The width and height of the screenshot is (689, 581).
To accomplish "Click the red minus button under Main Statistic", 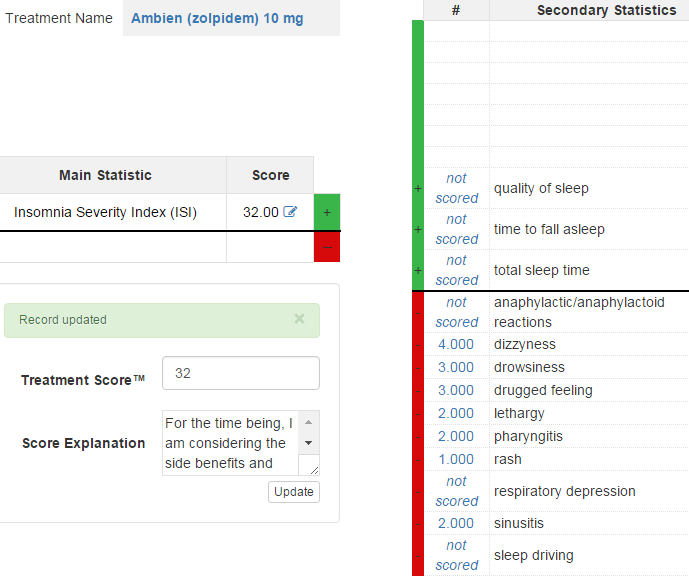I will point(327,247).
